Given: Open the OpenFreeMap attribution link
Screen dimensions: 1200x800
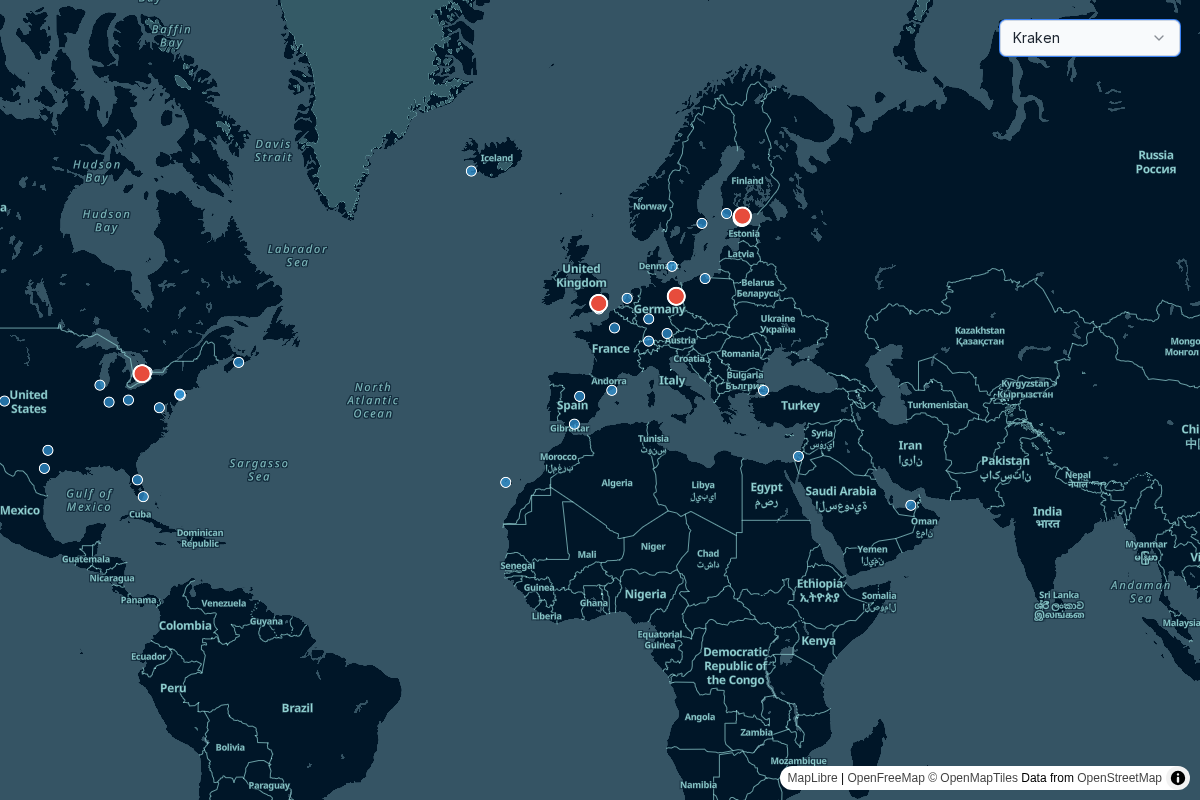Looking at the screenshot, I should pyautogui.click(x=885, y=778).
